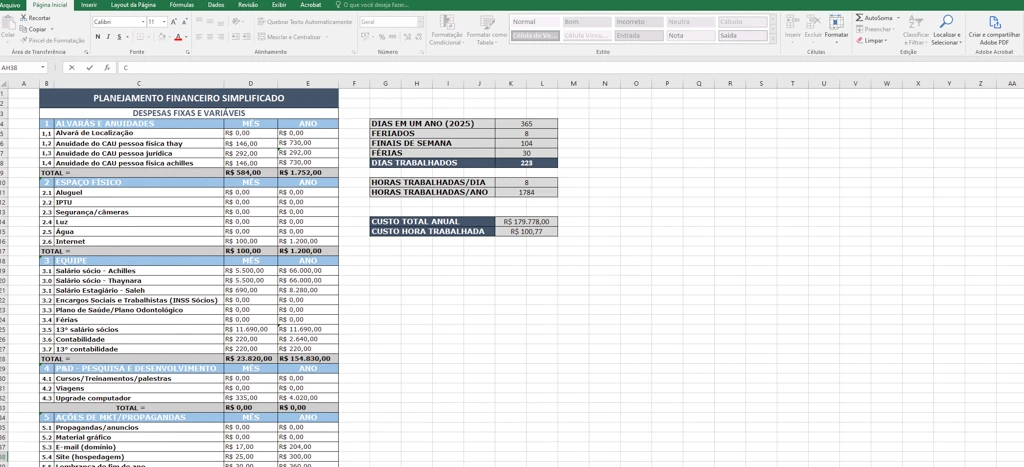Click the Formatação Condicional icon

click(446, 22)
